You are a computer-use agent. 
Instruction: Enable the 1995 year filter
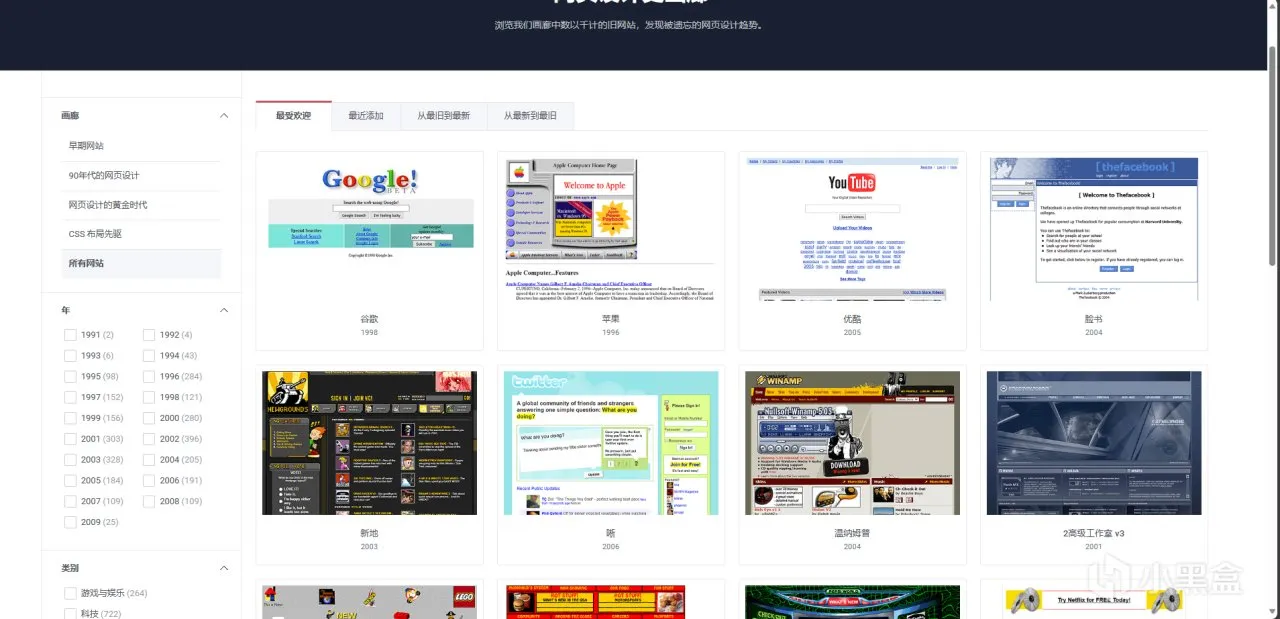coord(70,377)
